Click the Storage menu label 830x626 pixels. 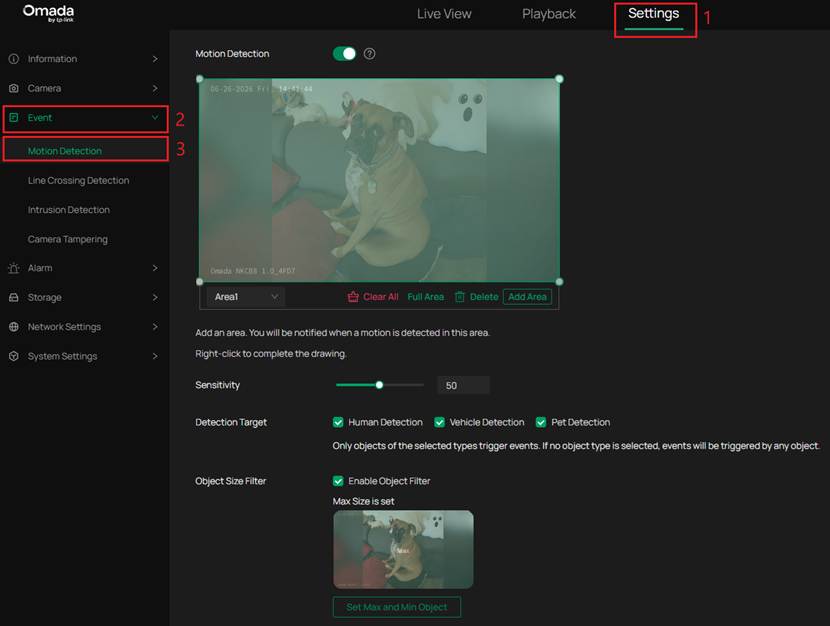[x=44, y=297]
